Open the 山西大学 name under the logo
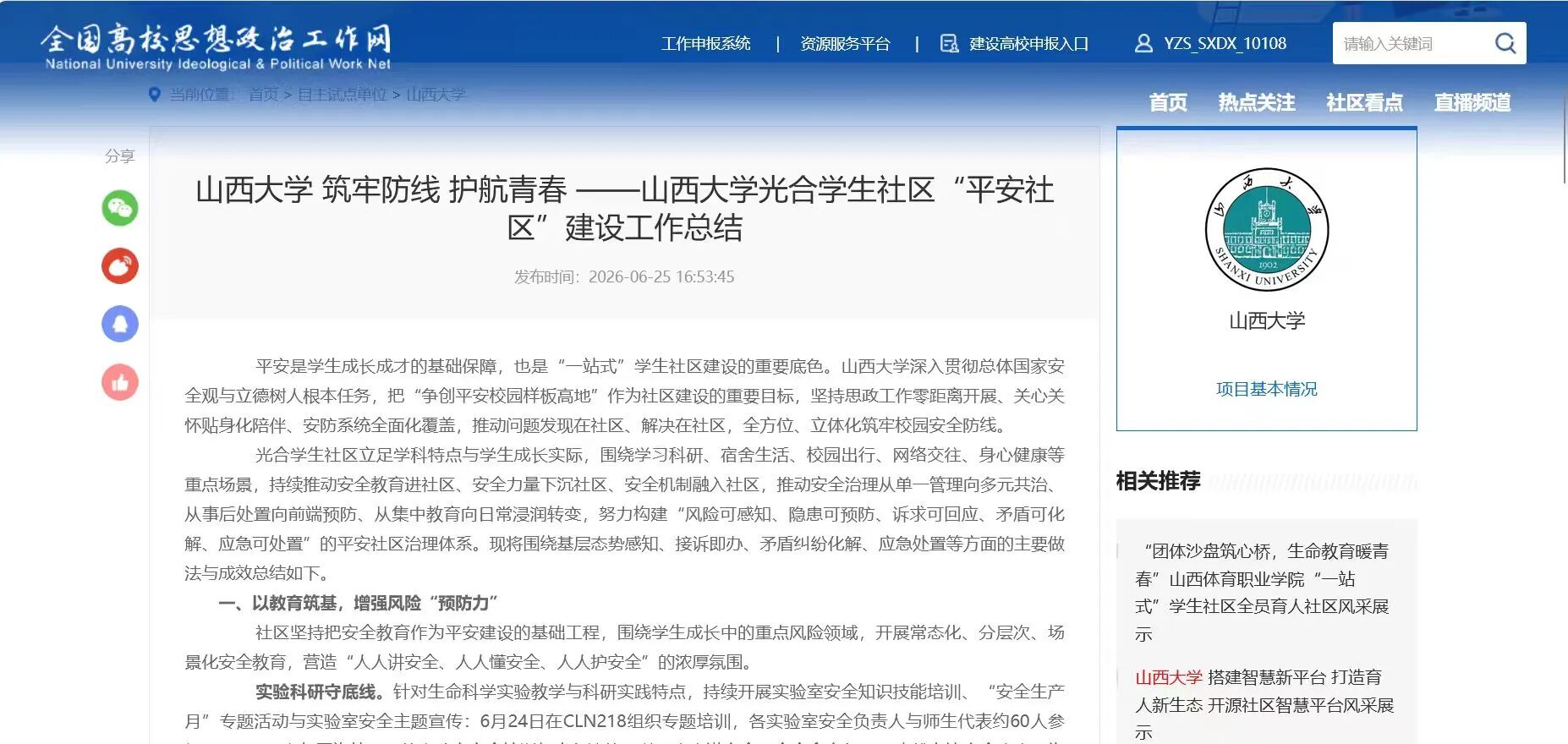The height and width of the screenshot is (744, 1568). pyautogui.click(x=1266, y=320)
